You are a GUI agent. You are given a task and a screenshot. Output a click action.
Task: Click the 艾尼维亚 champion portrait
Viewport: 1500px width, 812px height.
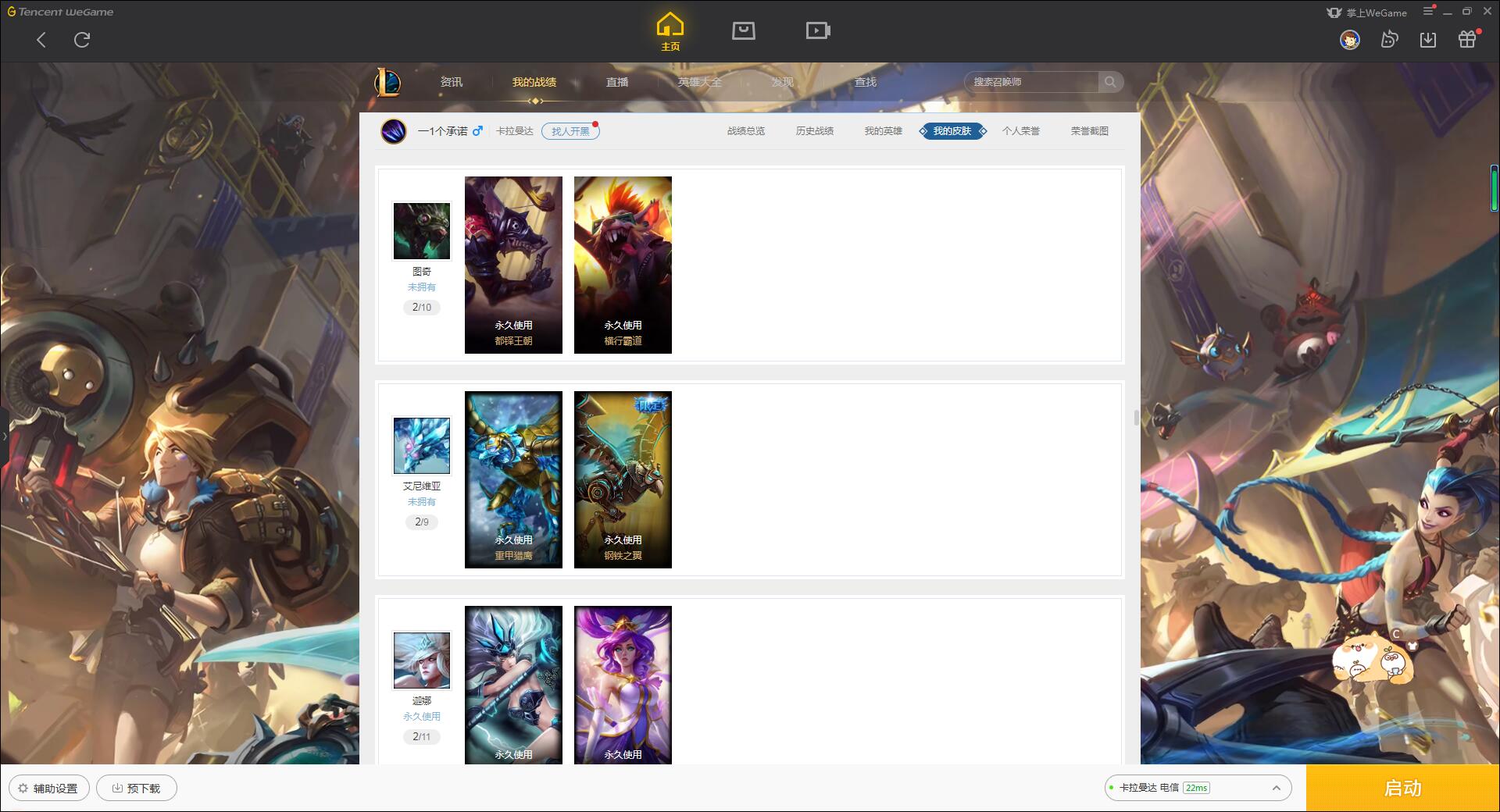[x=422, y=446]
